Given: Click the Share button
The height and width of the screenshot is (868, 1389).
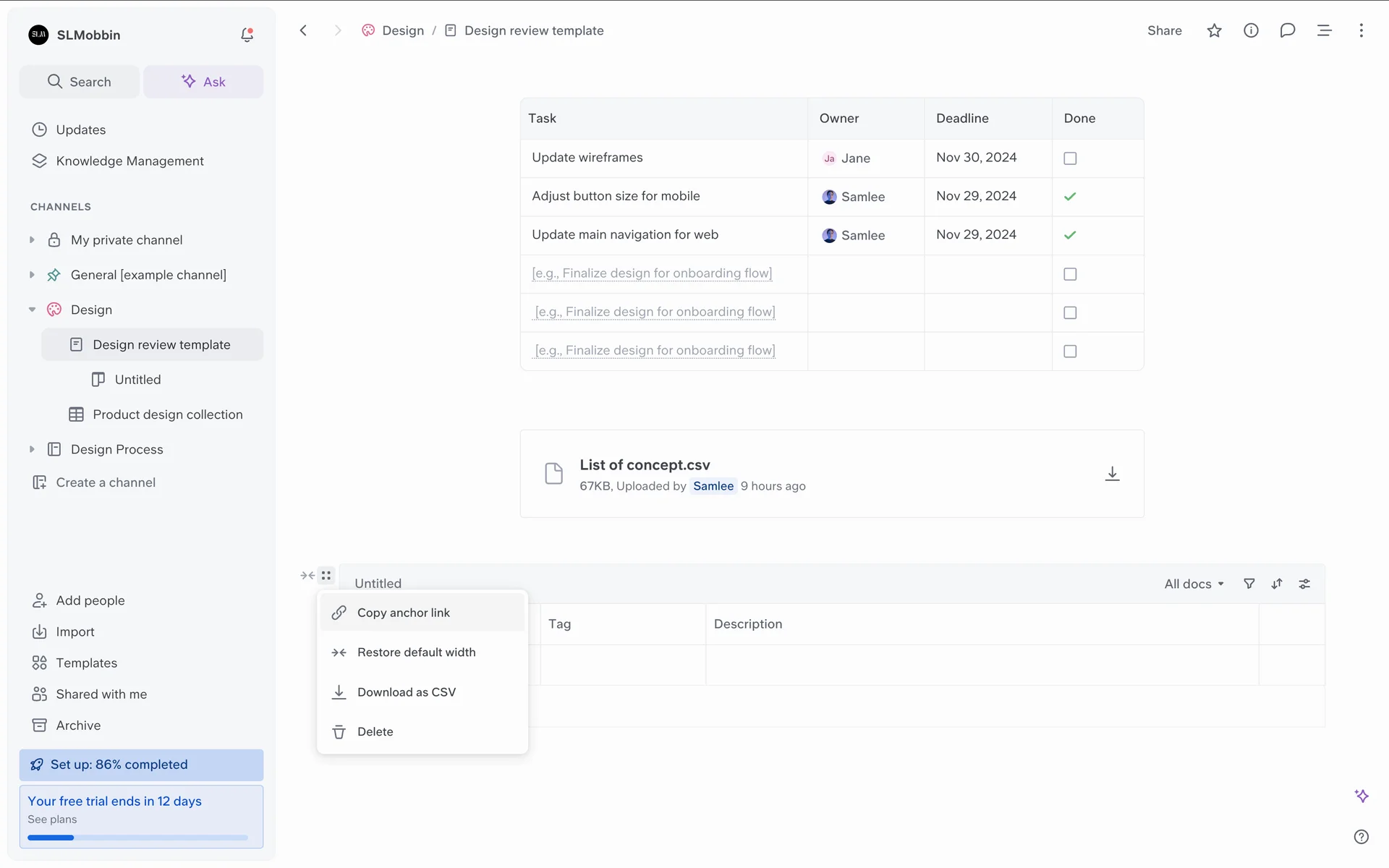Looking at the screenshot, I should click(x=1164, y=30).
